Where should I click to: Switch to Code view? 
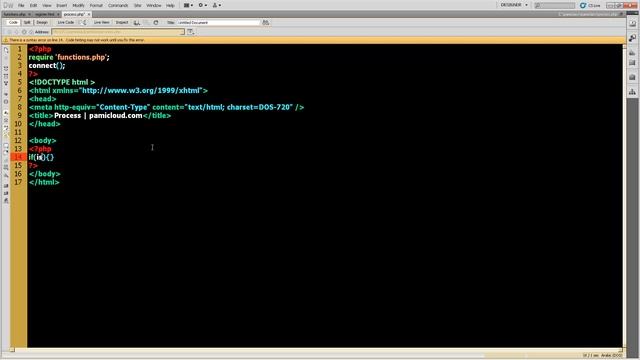click(13, 22)
